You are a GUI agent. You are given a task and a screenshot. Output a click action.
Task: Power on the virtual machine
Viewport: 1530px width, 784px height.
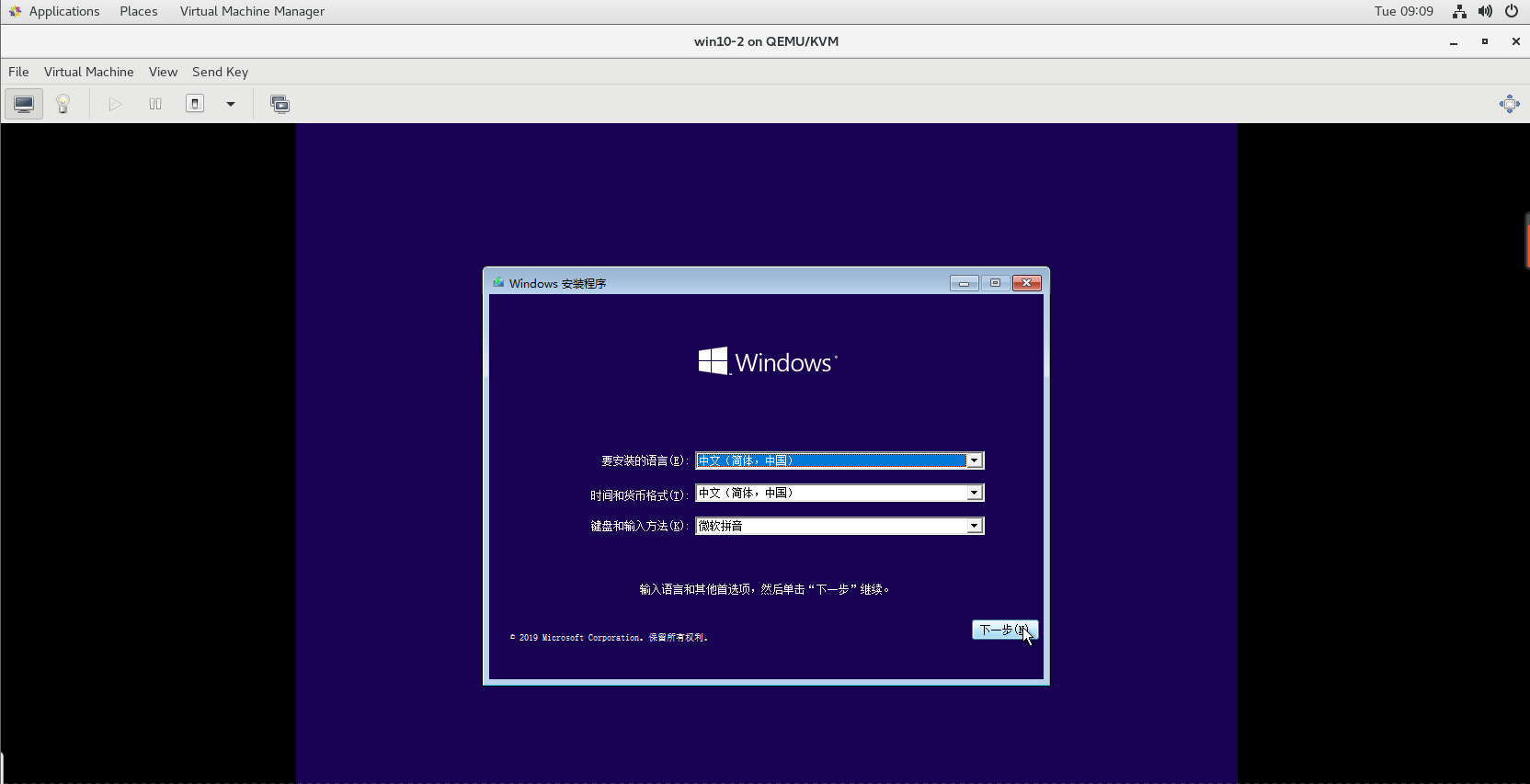(x=115, y=104)
